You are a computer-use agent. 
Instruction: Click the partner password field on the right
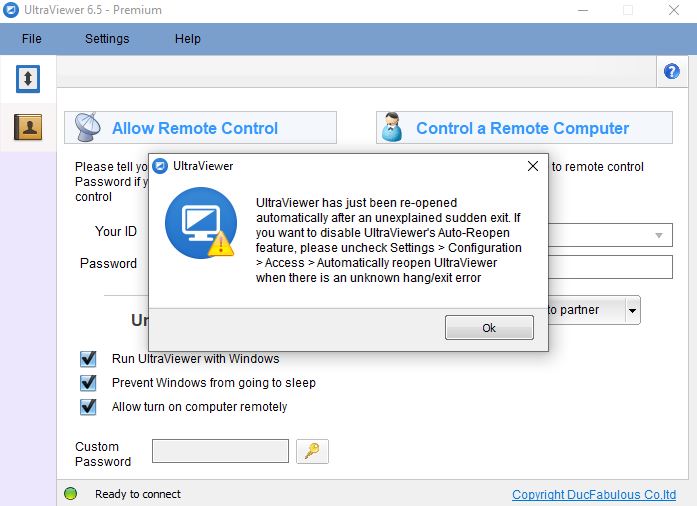(x=610, y=267)
